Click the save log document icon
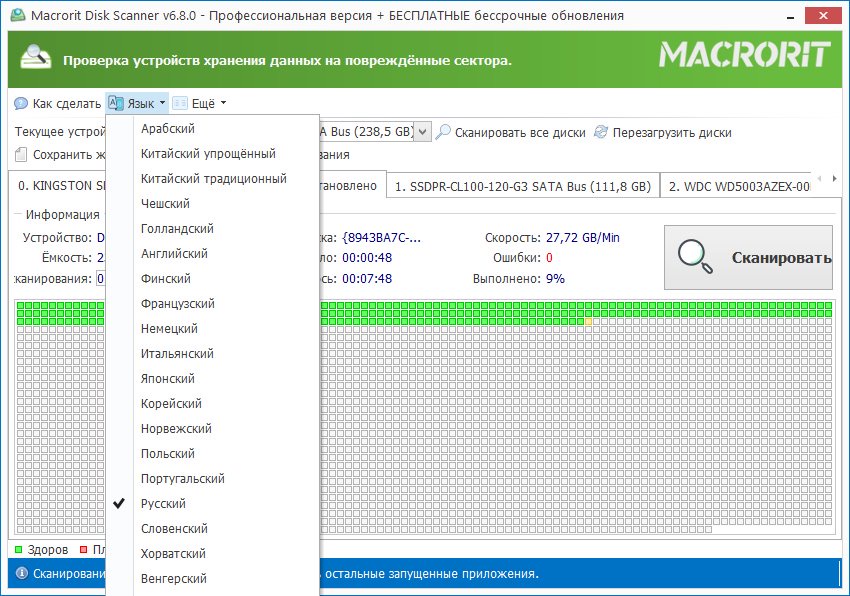 point(21,155)
